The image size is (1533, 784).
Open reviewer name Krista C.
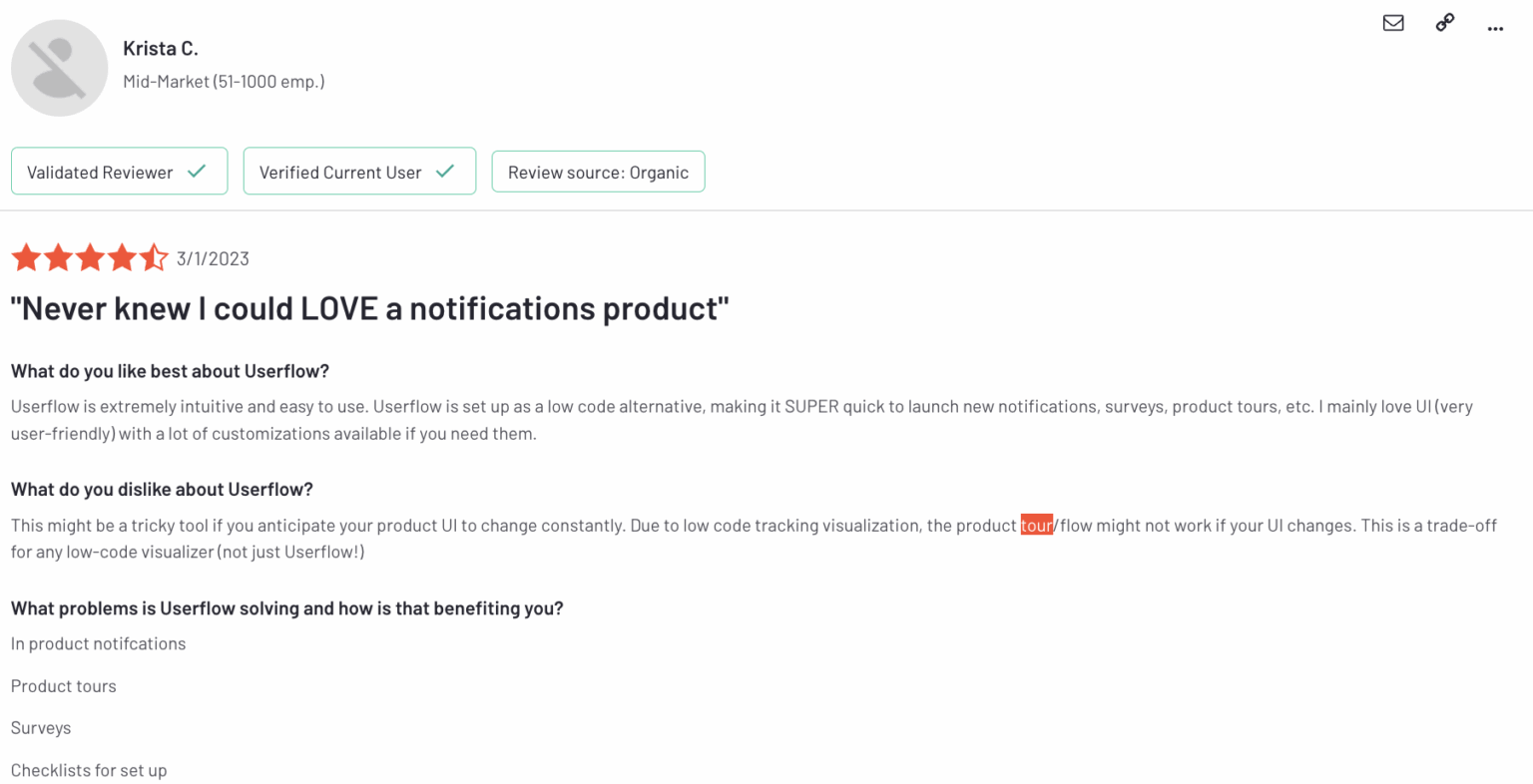coord(161,48)
